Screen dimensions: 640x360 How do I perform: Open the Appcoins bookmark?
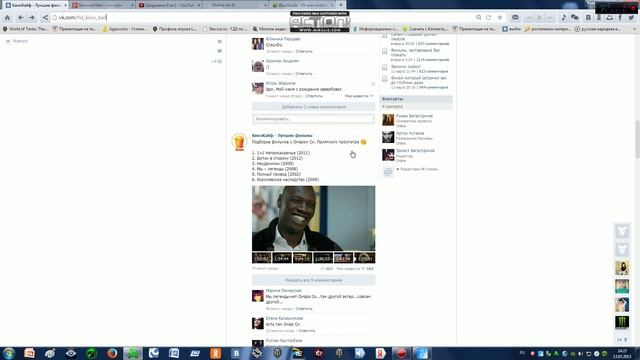click(124, 29)
